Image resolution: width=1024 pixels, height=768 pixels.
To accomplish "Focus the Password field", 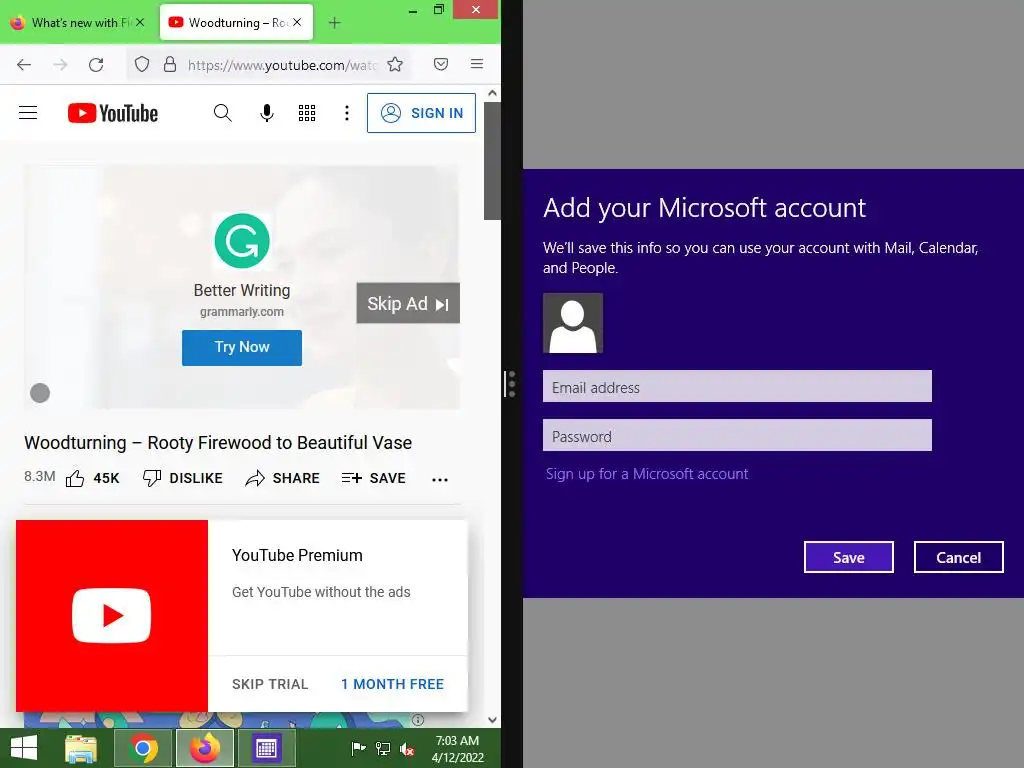I will (737, 436).
